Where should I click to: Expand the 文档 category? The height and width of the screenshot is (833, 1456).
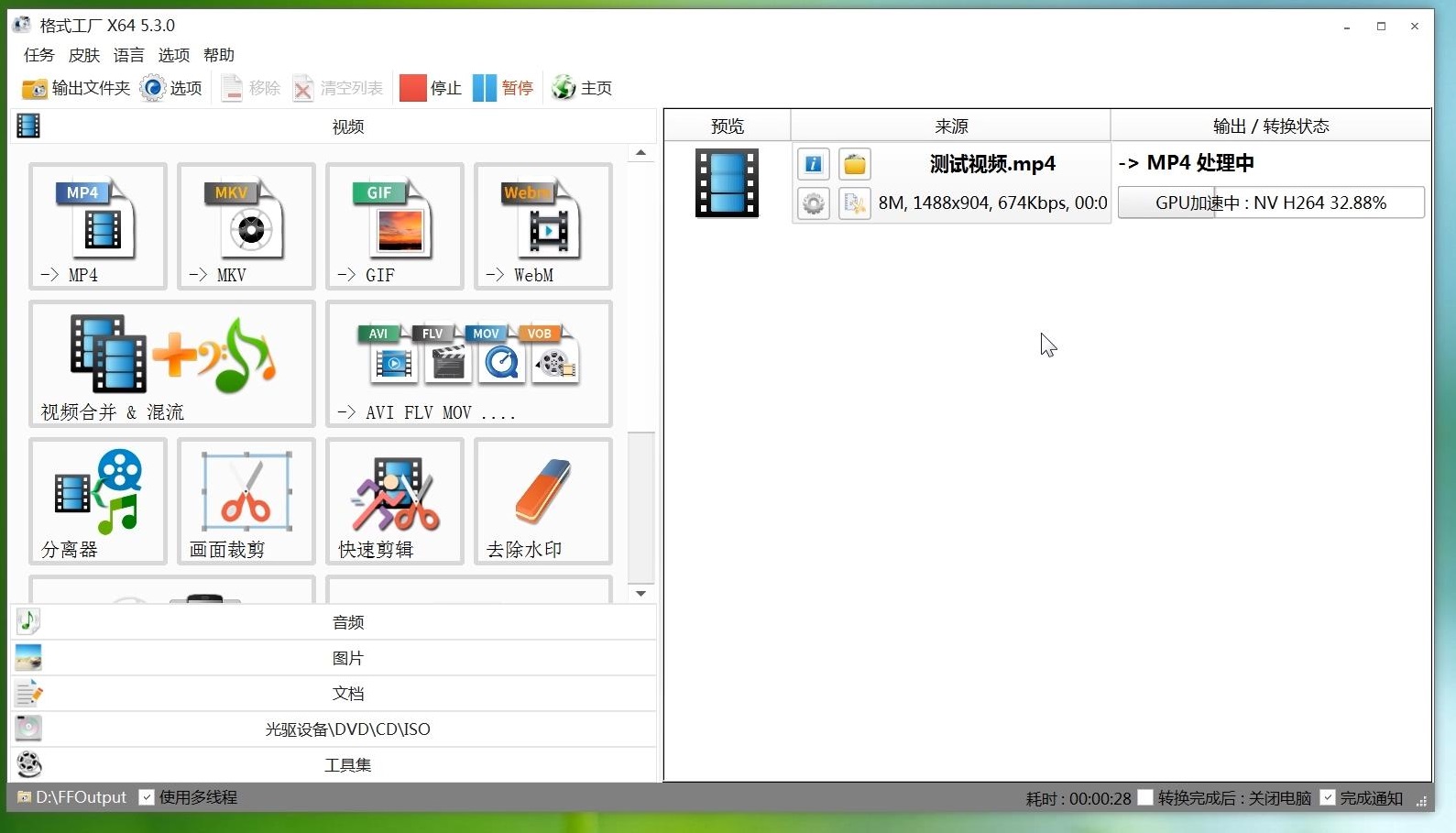[x=334, y=694]
